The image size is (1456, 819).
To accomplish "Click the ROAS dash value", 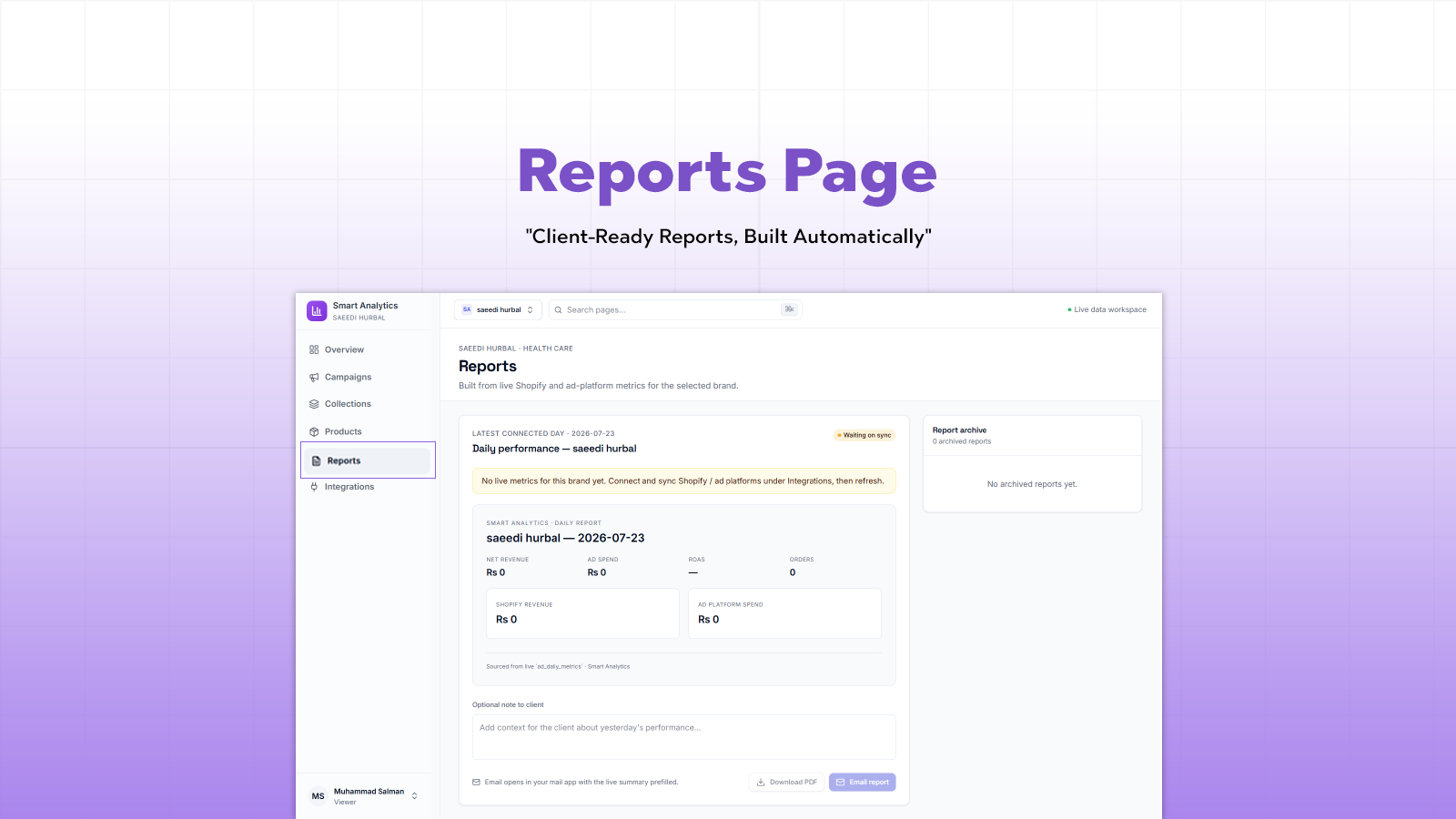I will coord(693,572).
